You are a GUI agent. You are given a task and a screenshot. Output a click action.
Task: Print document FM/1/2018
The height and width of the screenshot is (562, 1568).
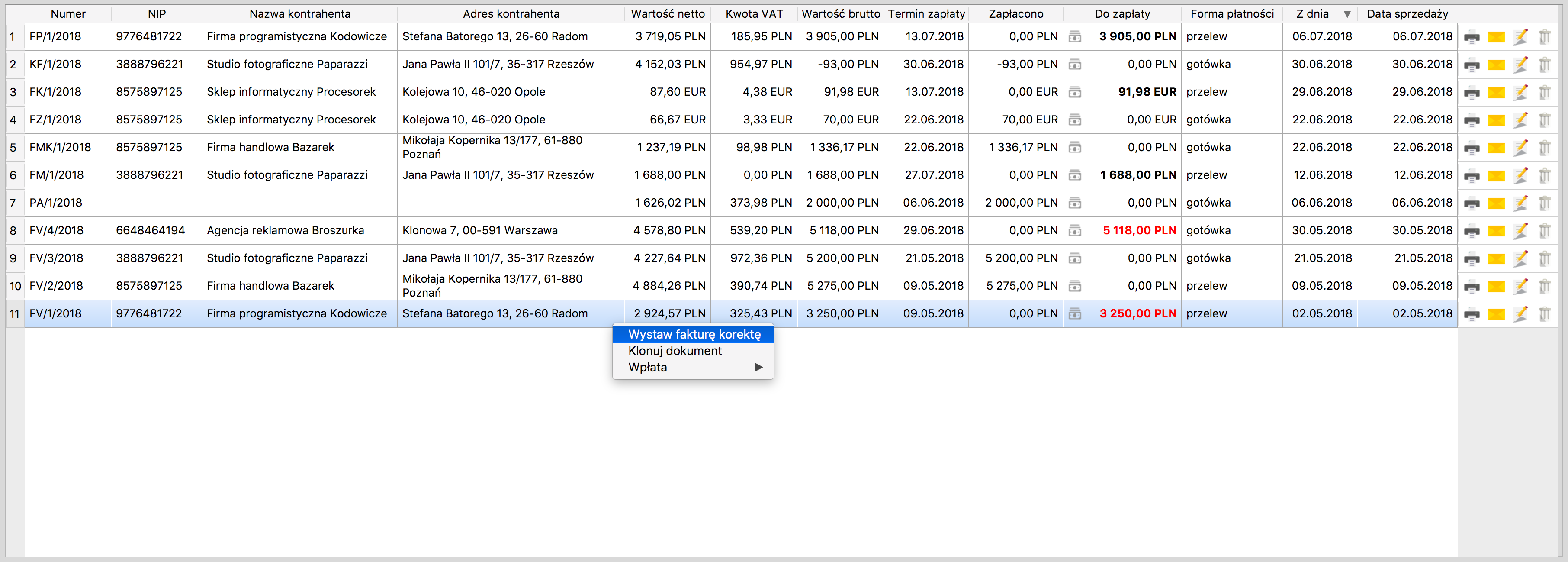pos(1471,175)
